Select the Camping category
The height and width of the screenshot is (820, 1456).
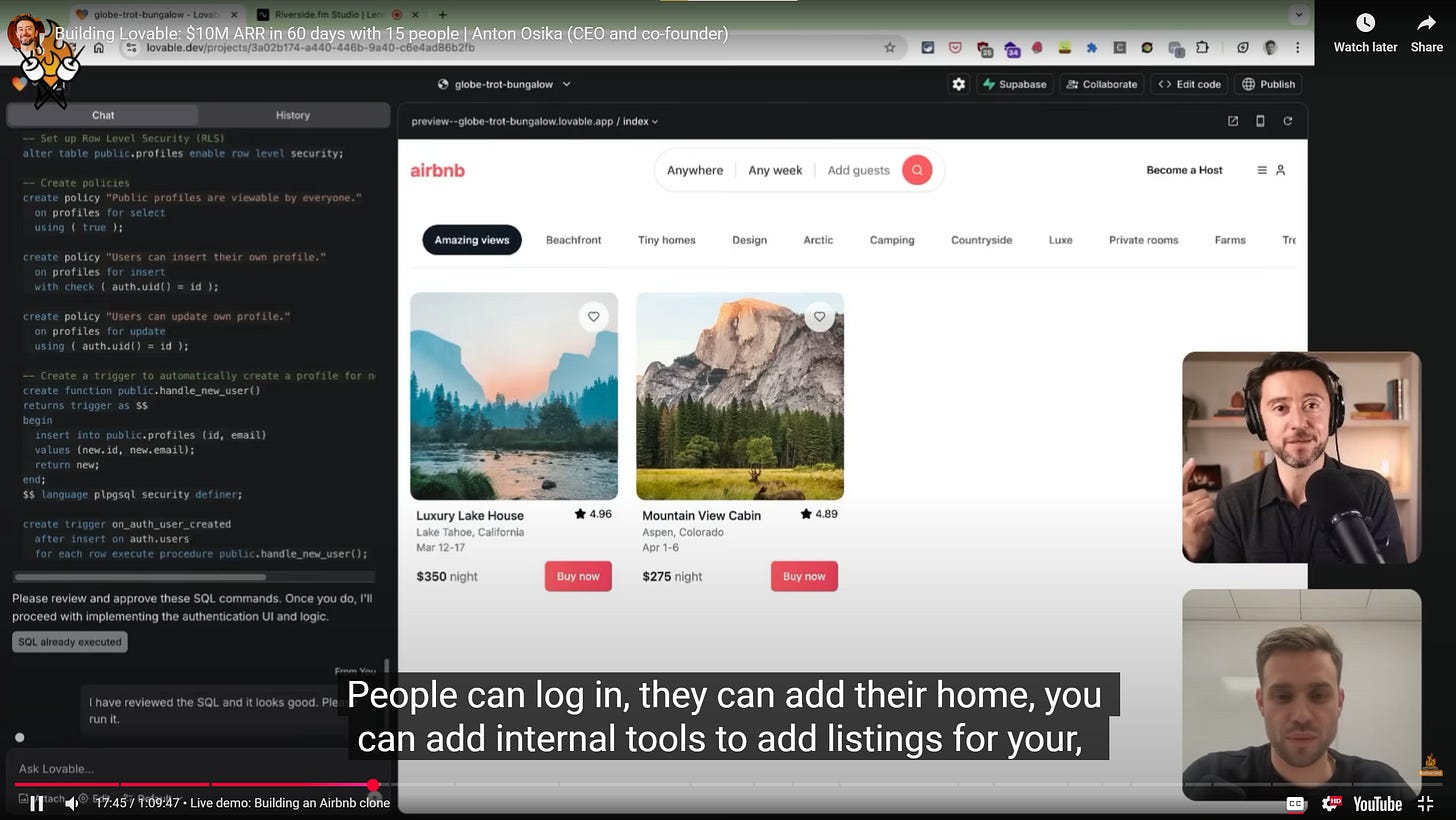[892, 240]
